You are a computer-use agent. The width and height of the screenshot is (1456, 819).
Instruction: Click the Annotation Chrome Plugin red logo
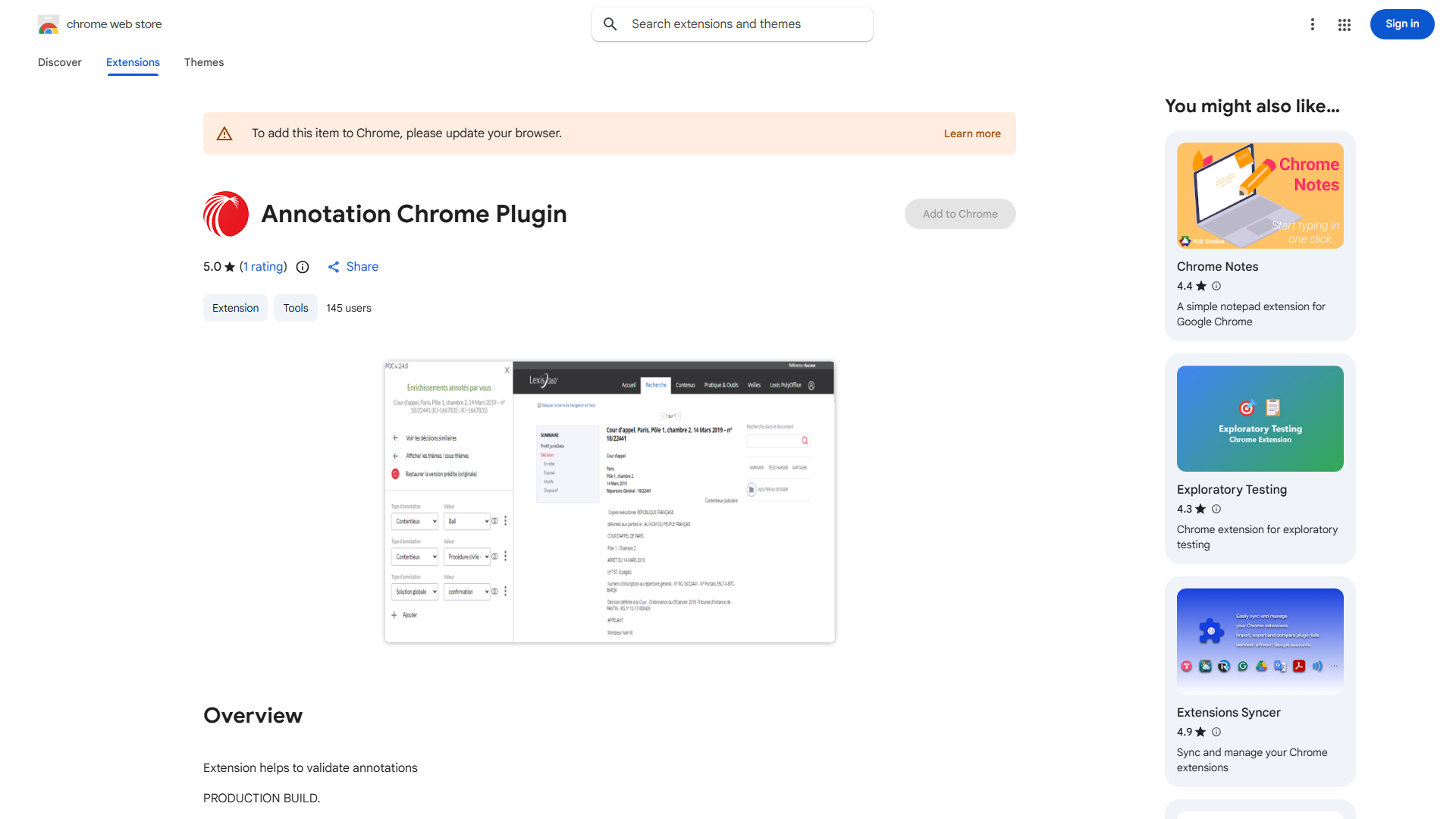pyautogui.click(x=225, y=214)
